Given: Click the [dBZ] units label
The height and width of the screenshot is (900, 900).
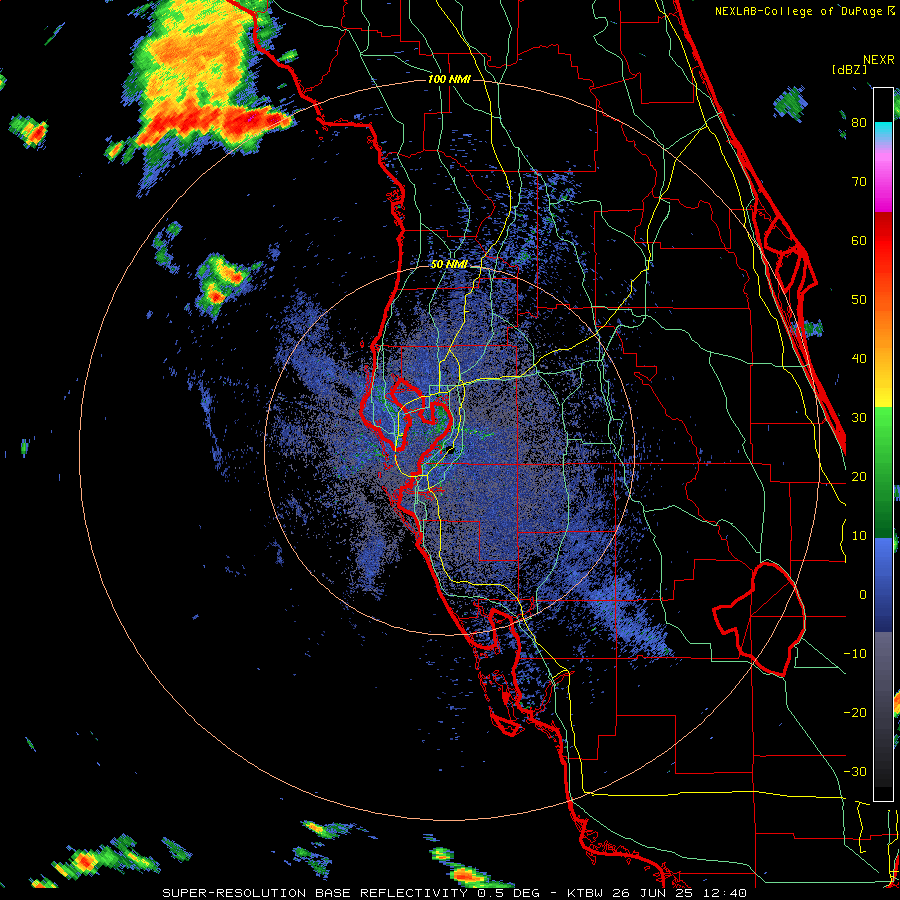Looking at the screenshot, I should pyautogui.click(x=849, y=69).
